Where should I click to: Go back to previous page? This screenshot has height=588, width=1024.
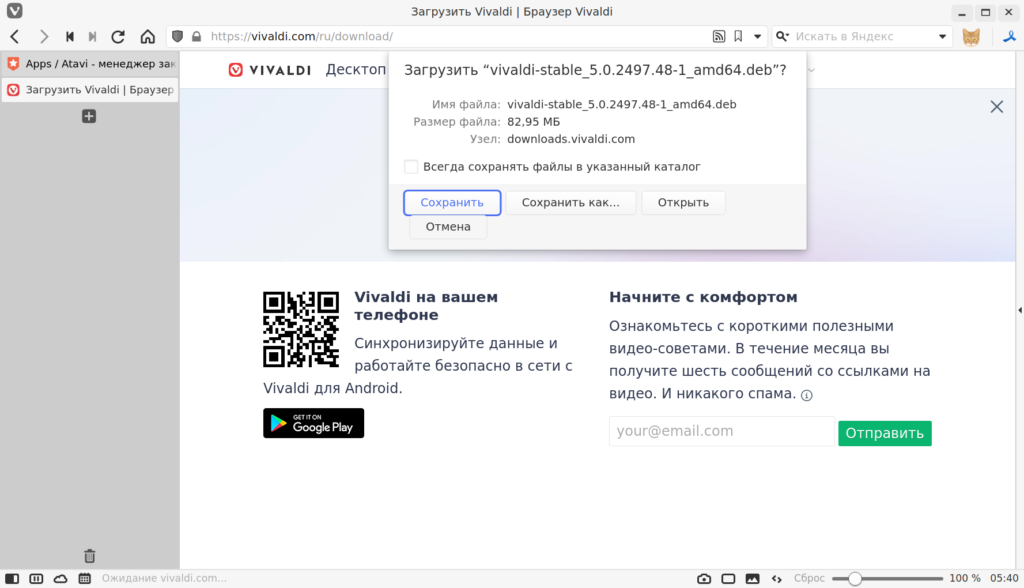15,37
